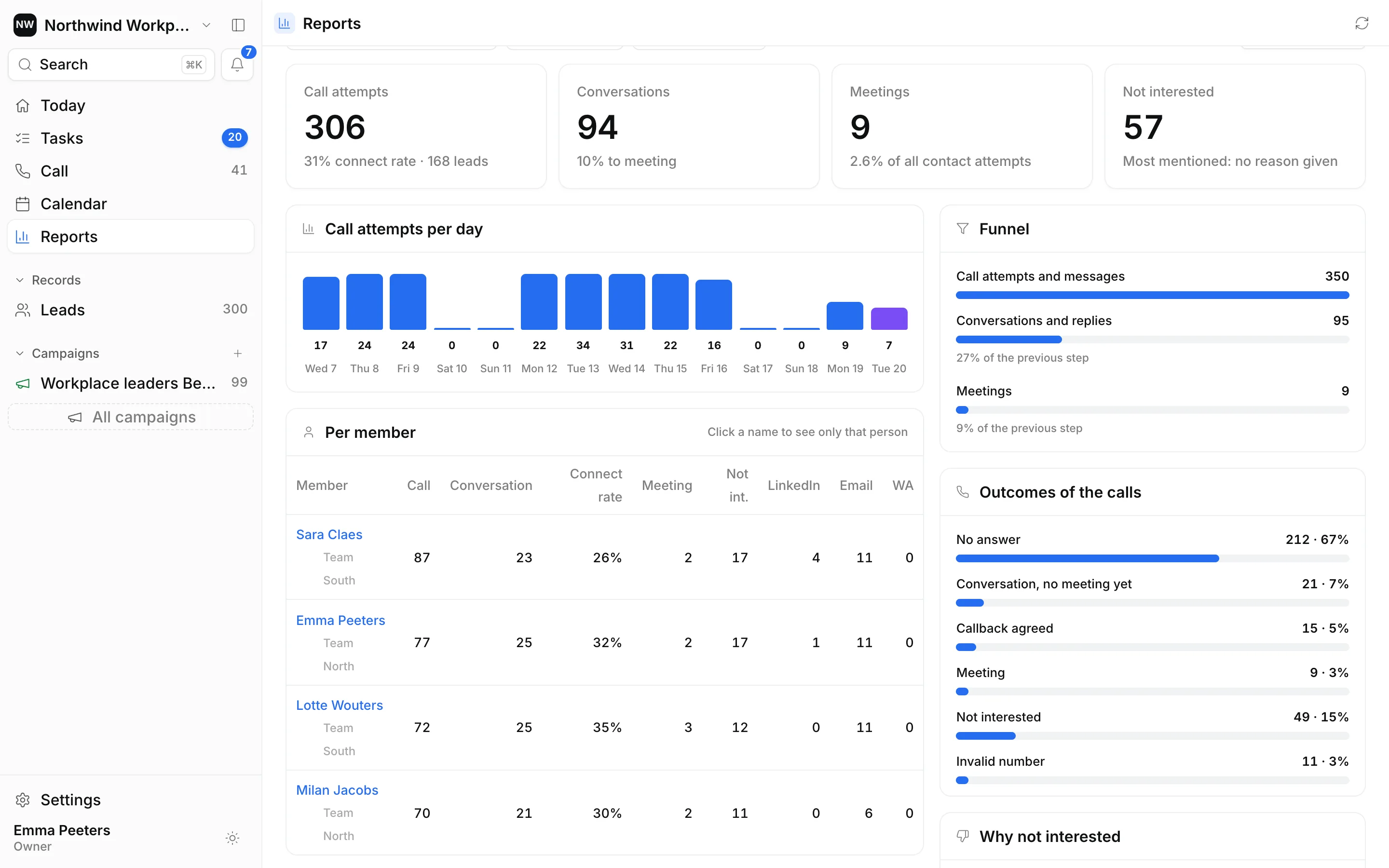1389x868 pixels.
Task: Click the Call attempts card showing 306
Action: click(416, 126)
